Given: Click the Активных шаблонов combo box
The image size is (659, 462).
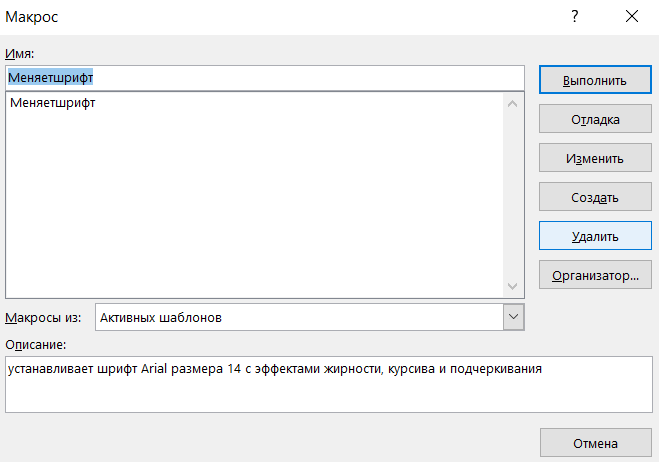Looking at the screenshot, I should click(310, 317).
